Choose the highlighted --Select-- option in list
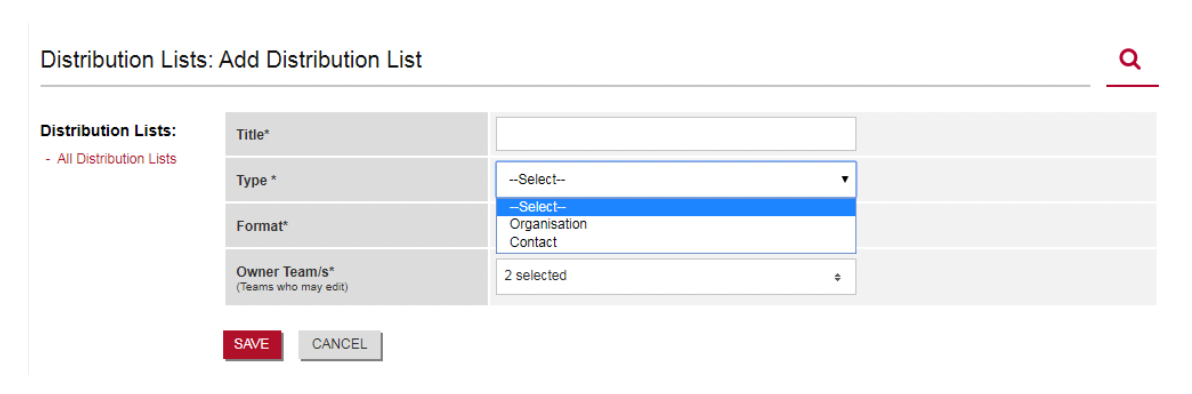Image resolution: width=1192 pixels, height=394 pixels. pyautogui.click(x=676, y=207)
